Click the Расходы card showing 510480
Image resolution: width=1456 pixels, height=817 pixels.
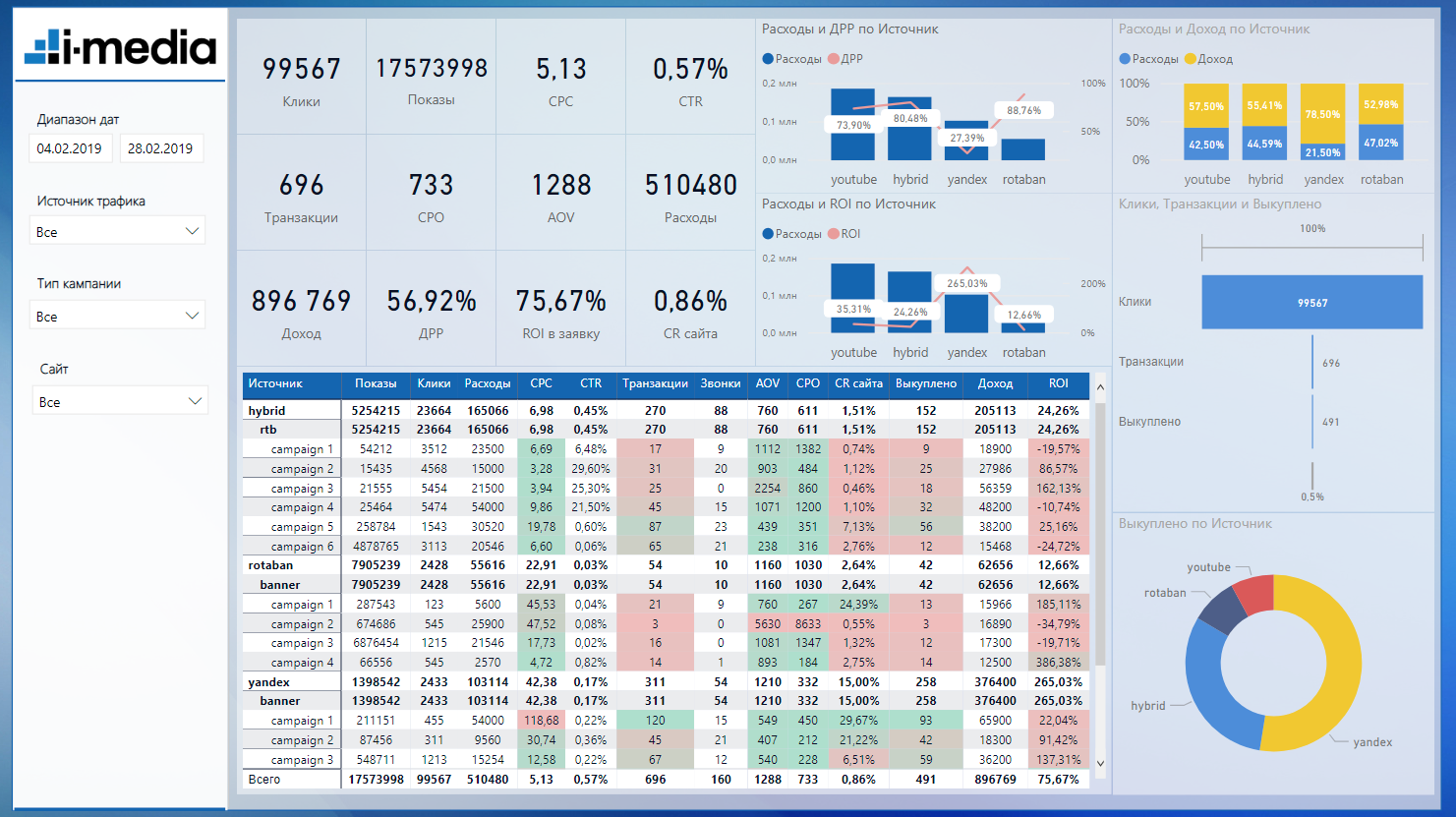(691, 194)
